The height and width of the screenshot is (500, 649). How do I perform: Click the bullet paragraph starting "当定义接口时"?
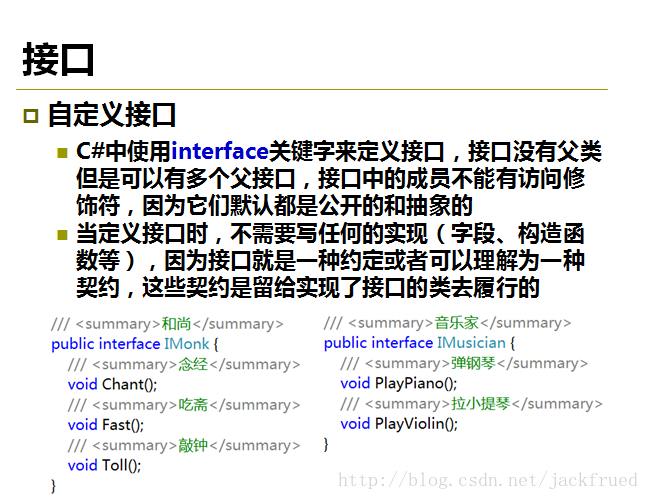pyautogui.click(x=330, y=260)
